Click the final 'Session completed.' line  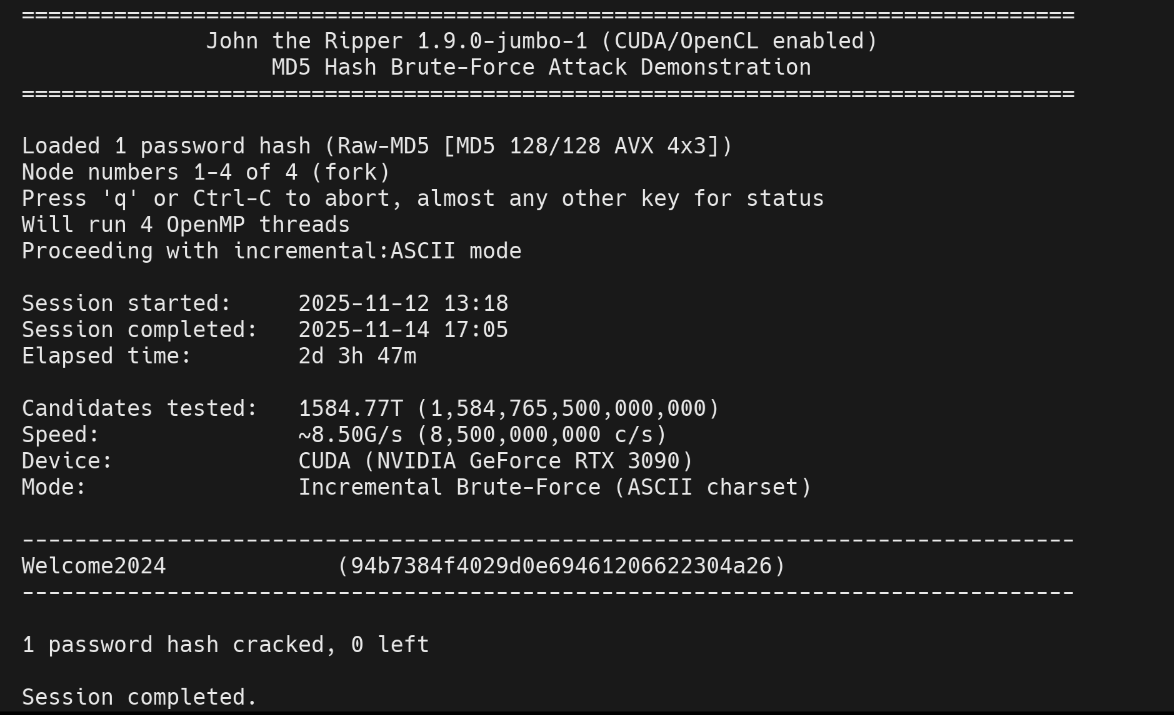(x=139, y=697)
